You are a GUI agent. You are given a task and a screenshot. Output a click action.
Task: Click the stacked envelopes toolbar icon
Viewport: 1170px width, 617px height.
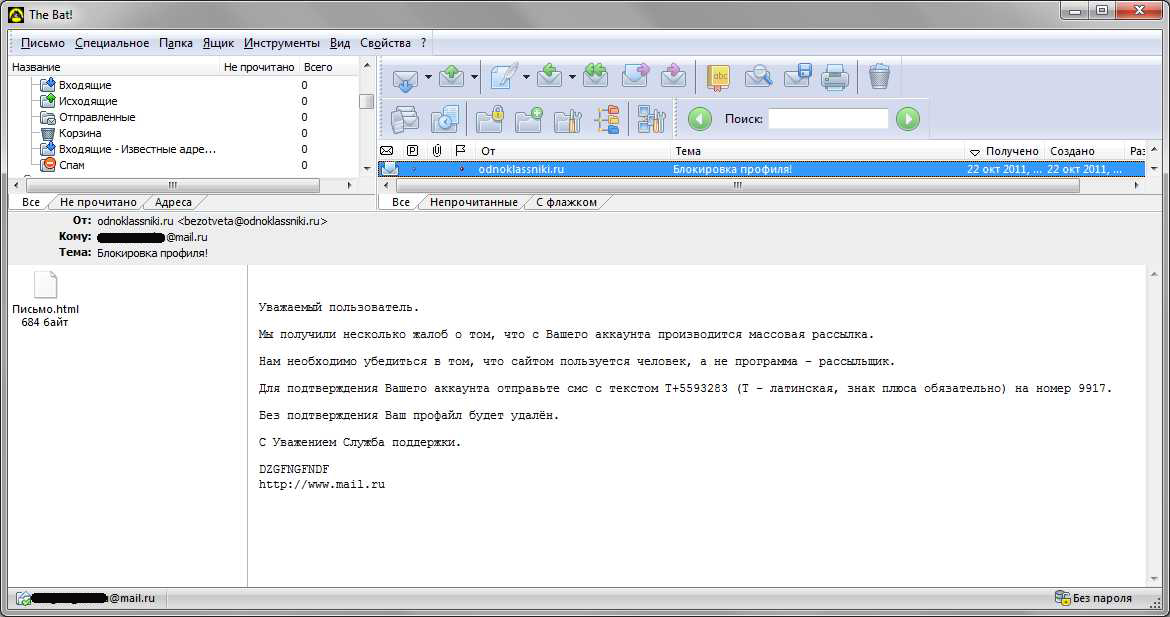pos(405,119)
